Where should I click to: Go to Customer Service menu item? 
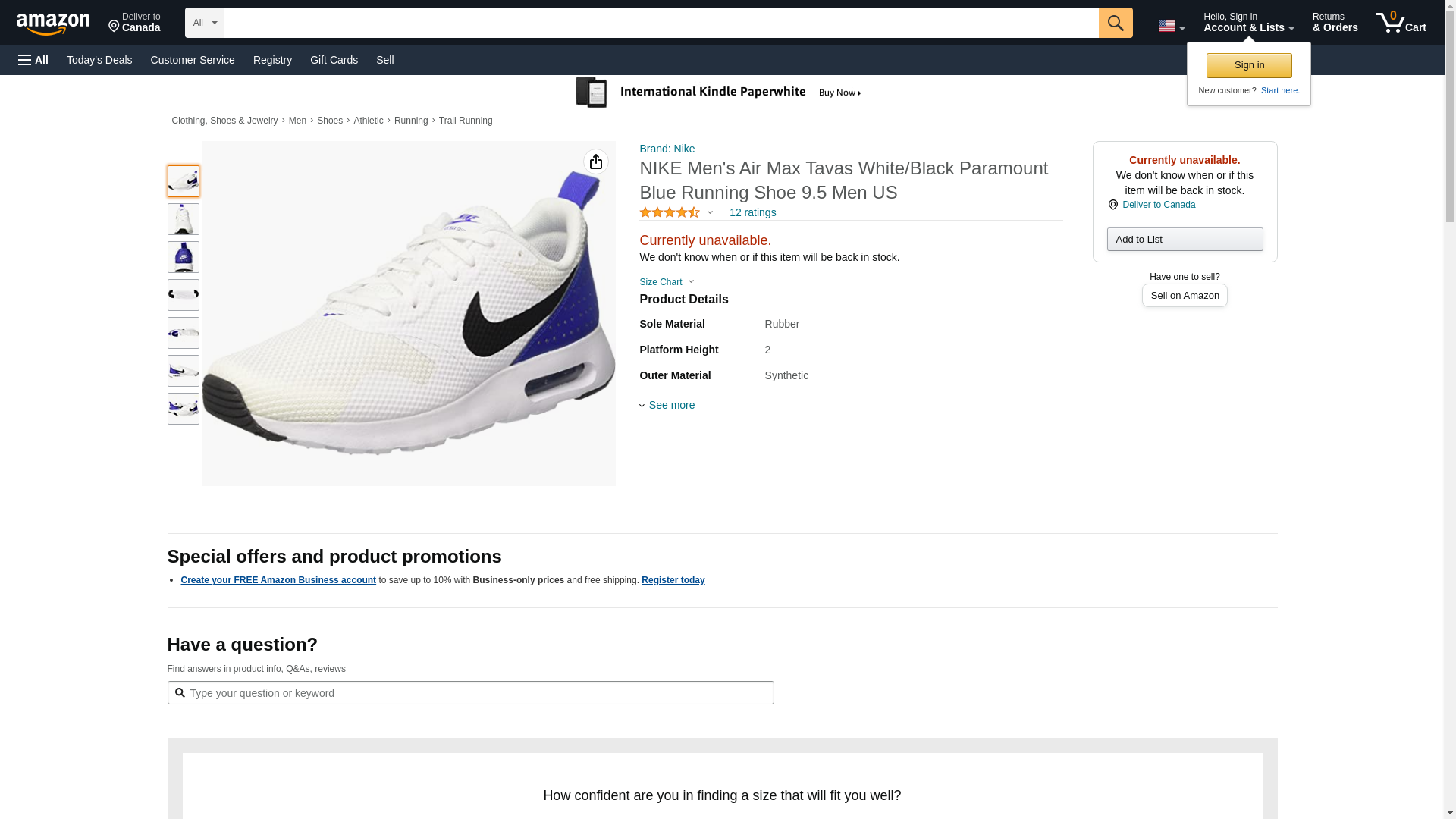coord(193,60)
